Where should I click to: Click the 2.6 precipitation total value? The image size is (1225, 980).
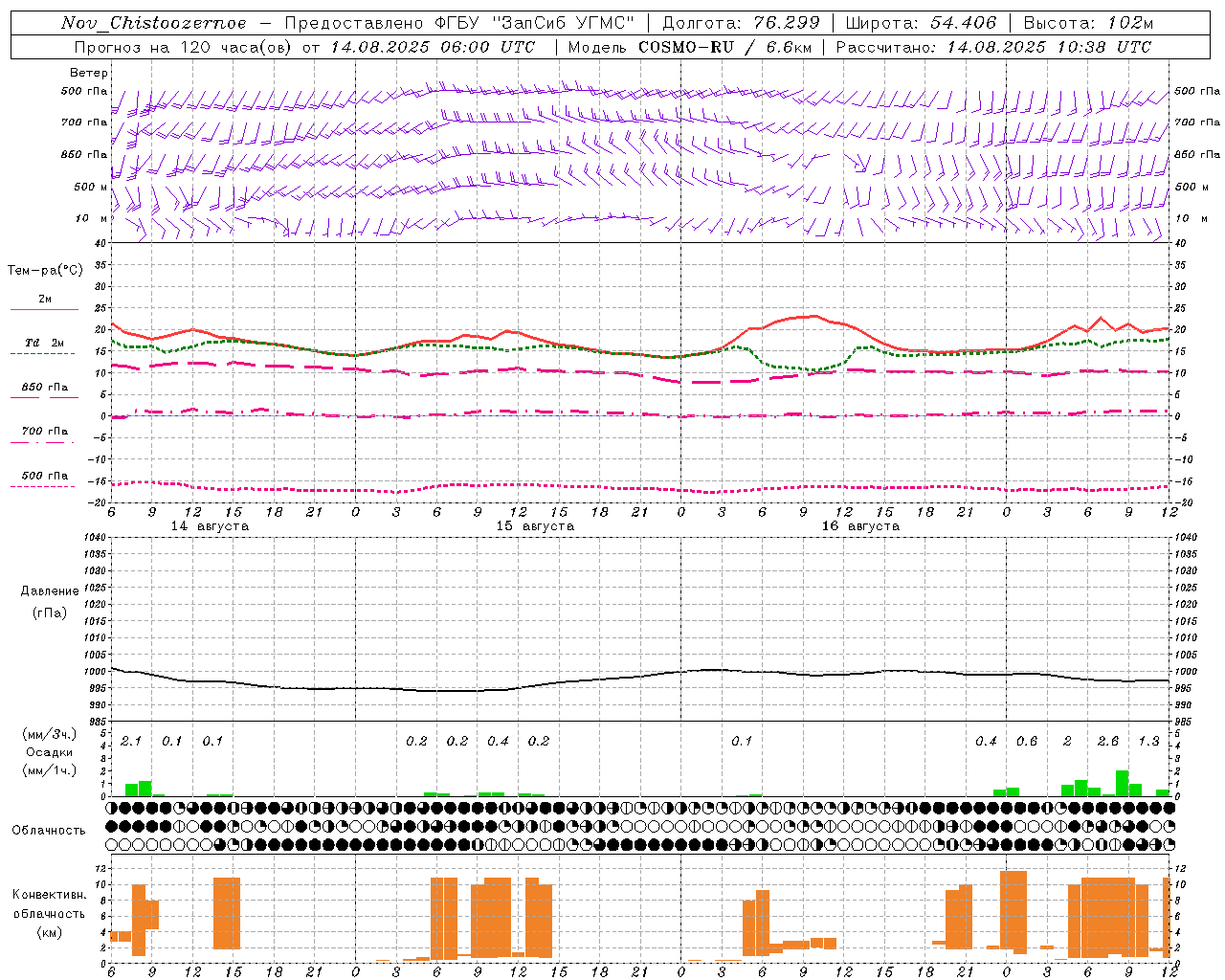click(x=1108, y=742)
